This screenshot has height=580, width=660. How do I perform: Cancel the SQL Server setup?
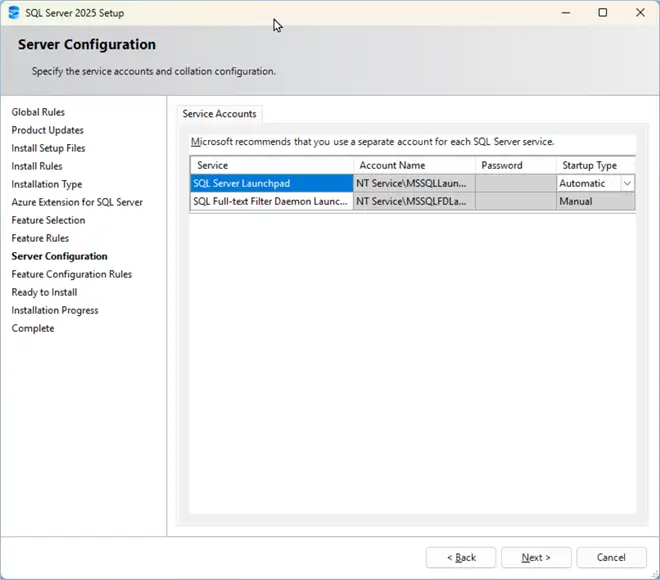(x=611, y=558)
